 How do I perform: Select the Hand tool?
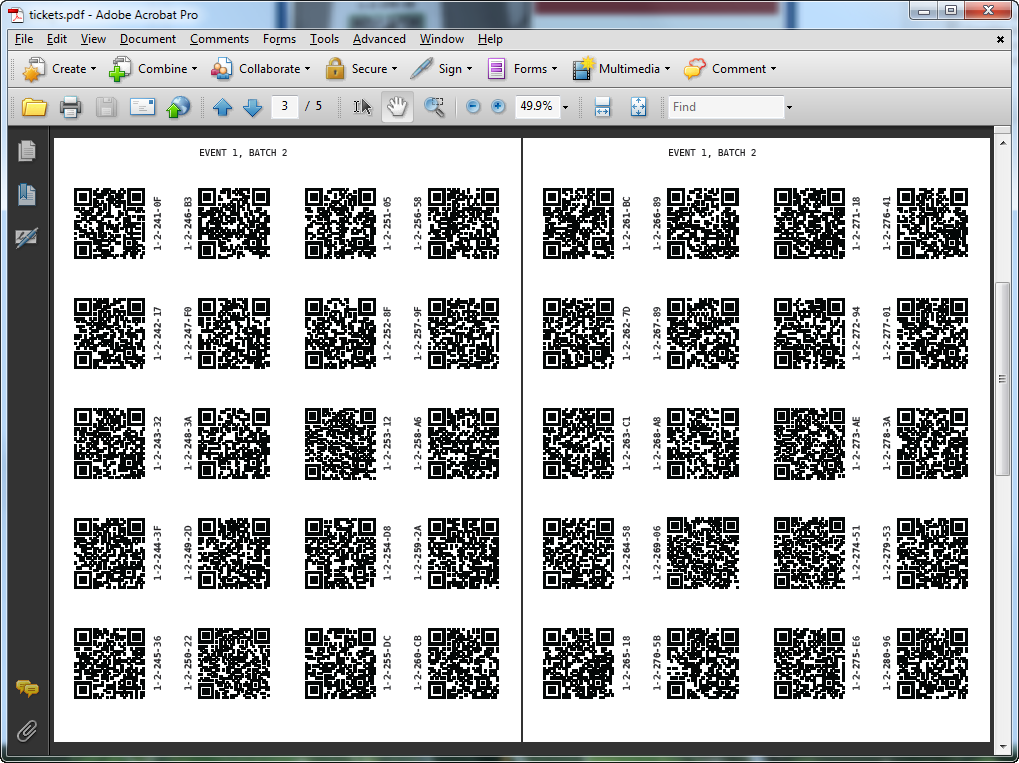click(x=397, y=107)
